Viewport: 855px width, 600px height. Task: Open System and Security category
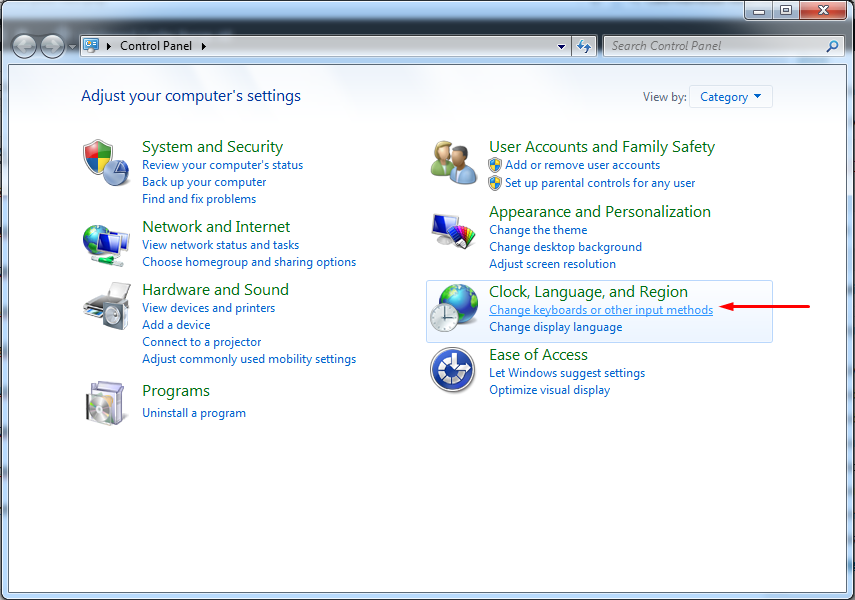click(213, 147)
